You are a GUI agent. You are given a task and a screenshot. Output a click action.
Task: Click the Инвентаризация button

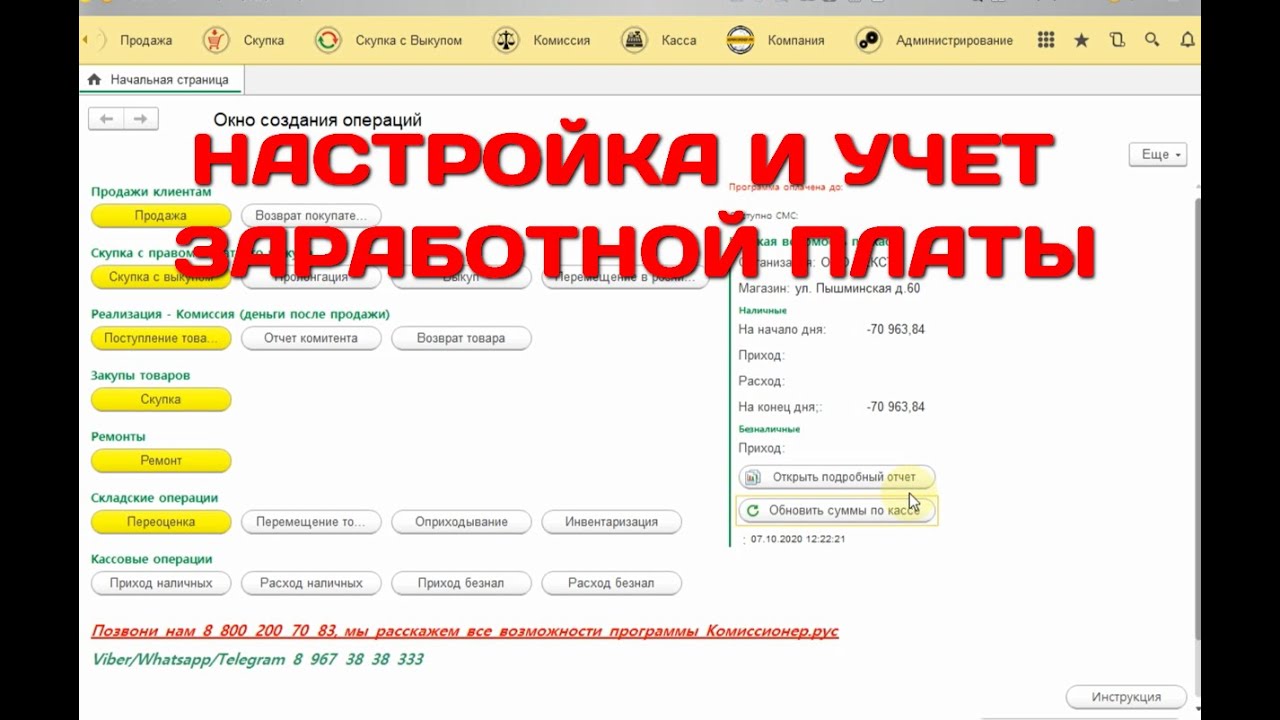point(611,522)
